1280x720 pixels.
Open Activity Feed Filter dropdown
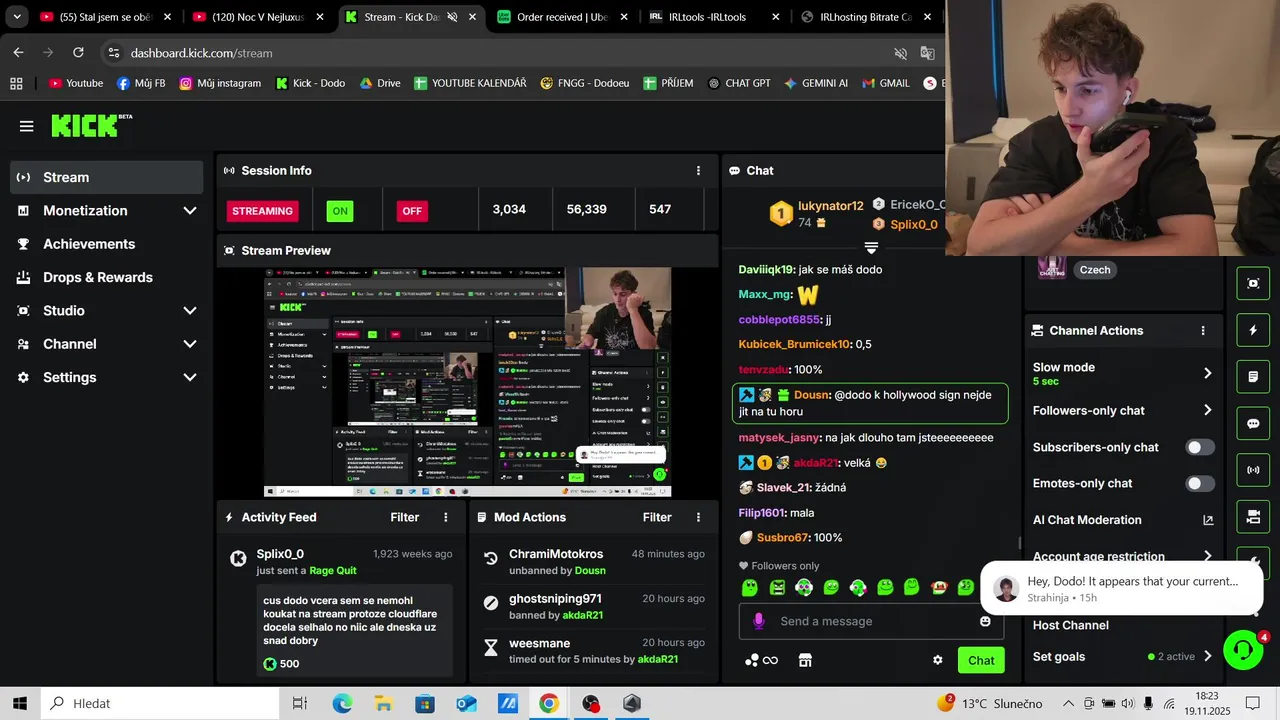pos(404,517)
